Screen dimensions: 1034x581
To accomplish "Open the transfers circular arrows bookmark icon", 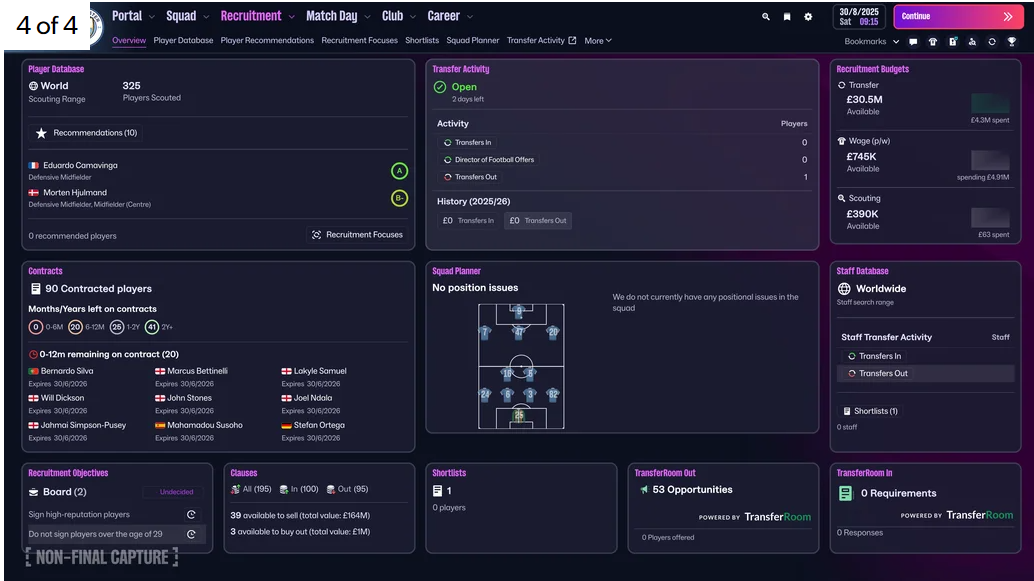I will 992,42.
